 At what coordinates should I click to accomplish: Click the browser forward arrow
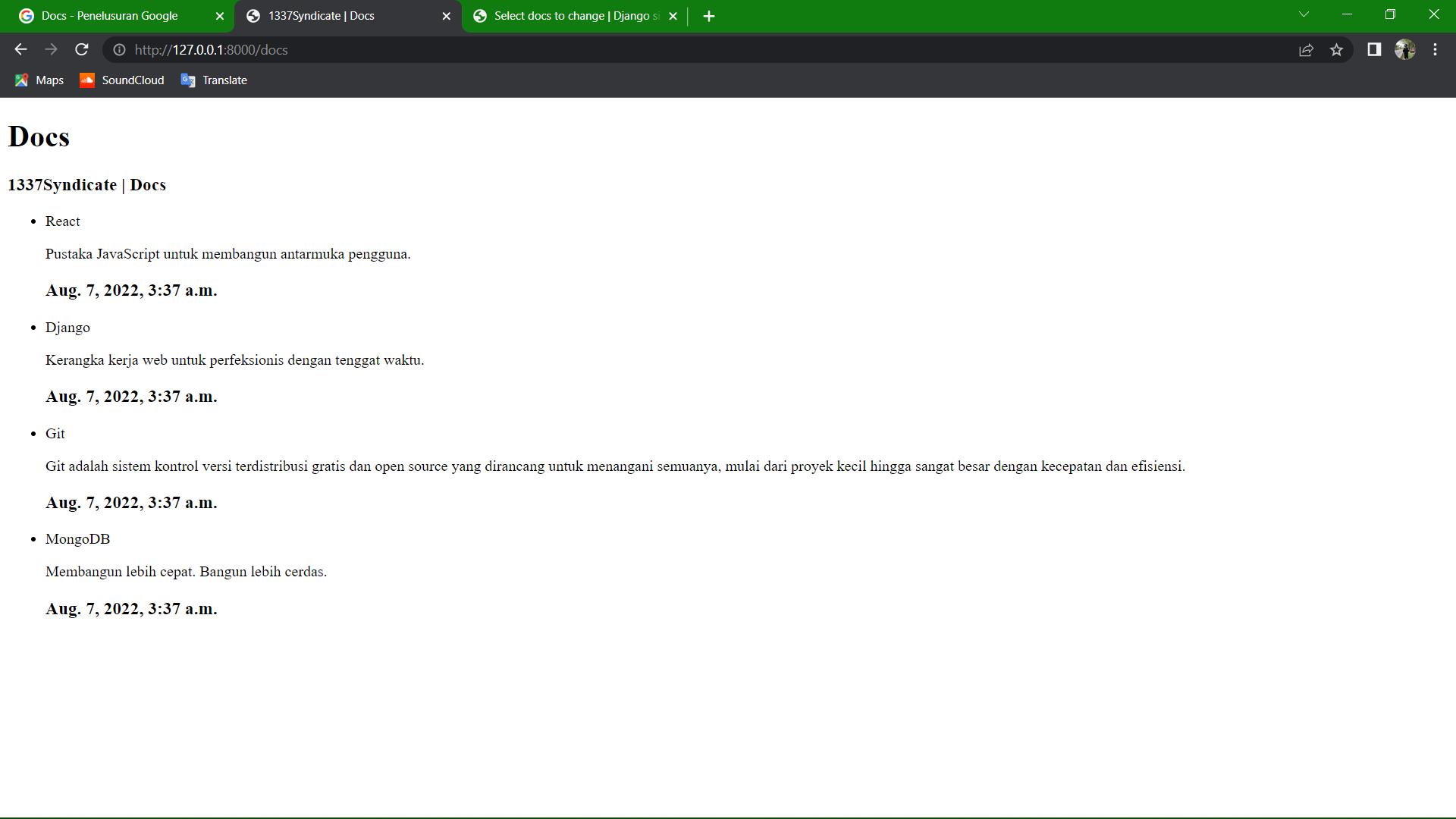point(51,50)
